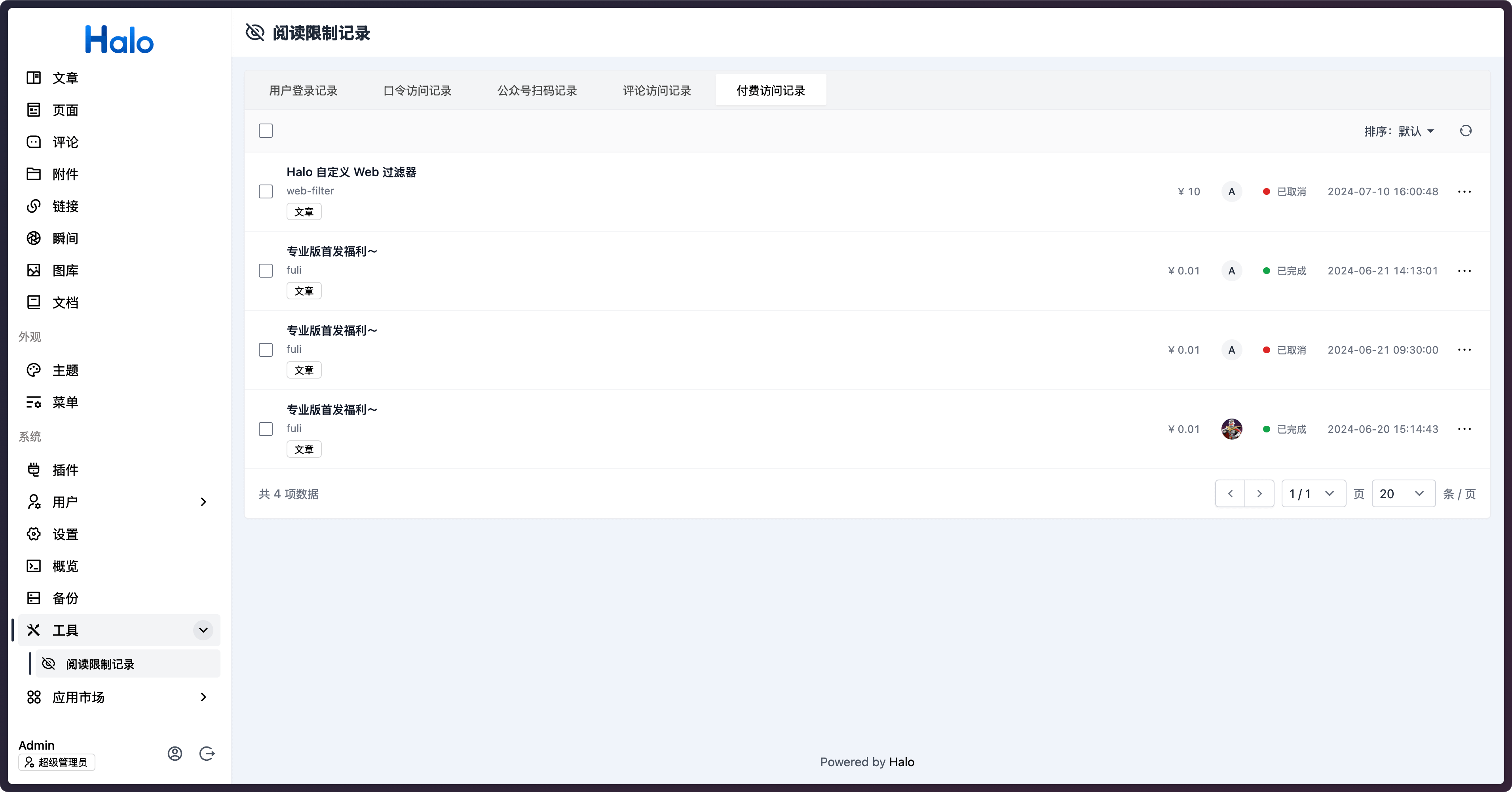Viewport: 1512px width, 792px height.
Task: Open the 图库 gallery icon in sidebar
Action: click(x=34, y=270)
